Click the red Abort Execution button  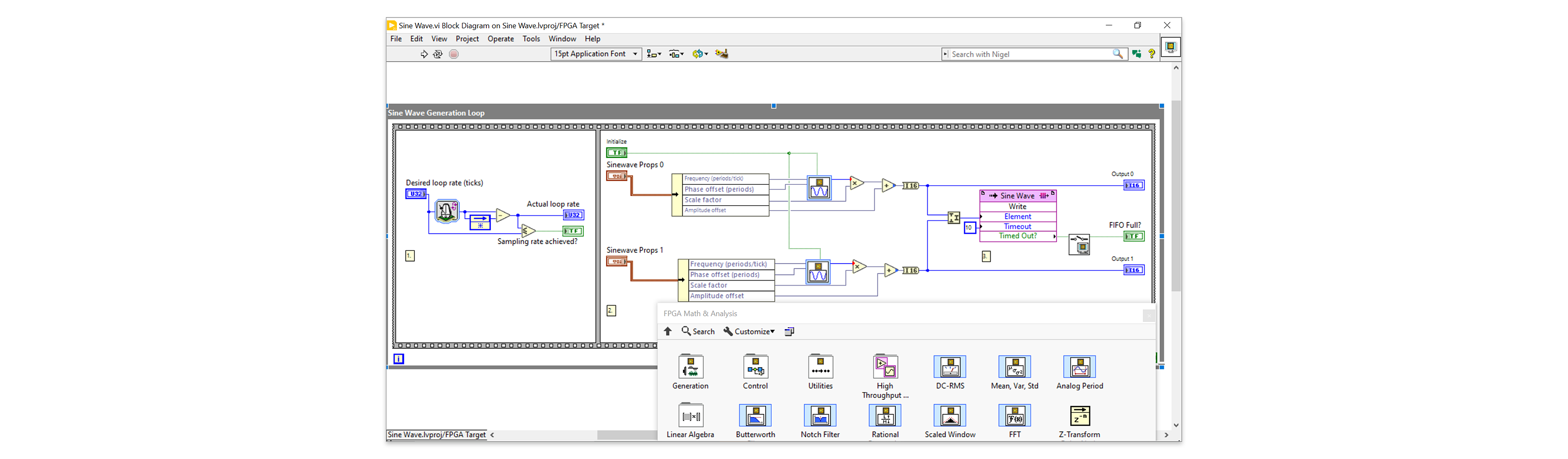(x=454, y=54)
